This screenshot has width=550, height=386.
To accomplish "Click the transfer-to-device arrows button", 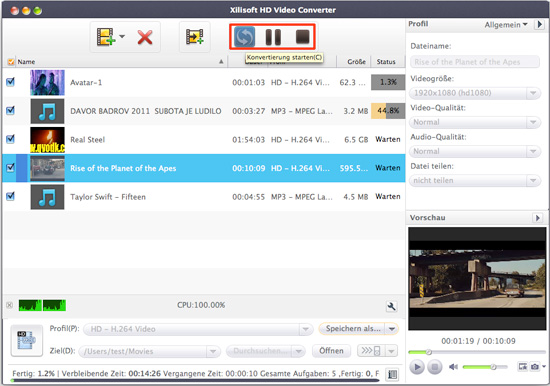I will pyautogui.click(x=371, y=351).
